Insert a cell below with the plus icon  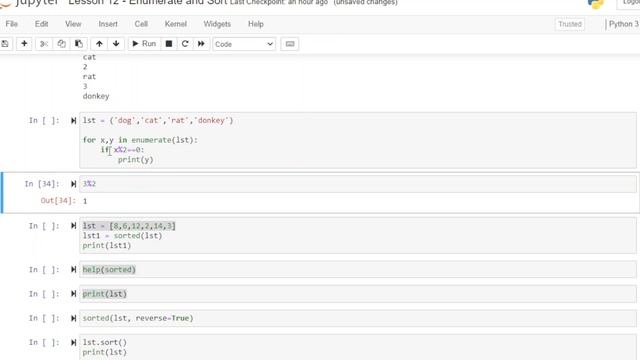coord(24,44)
